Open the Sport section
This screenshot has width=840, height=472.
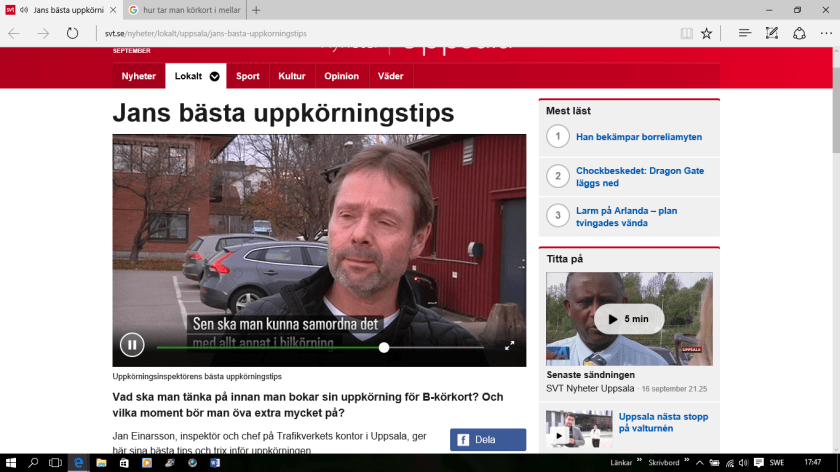pos(248,76)
